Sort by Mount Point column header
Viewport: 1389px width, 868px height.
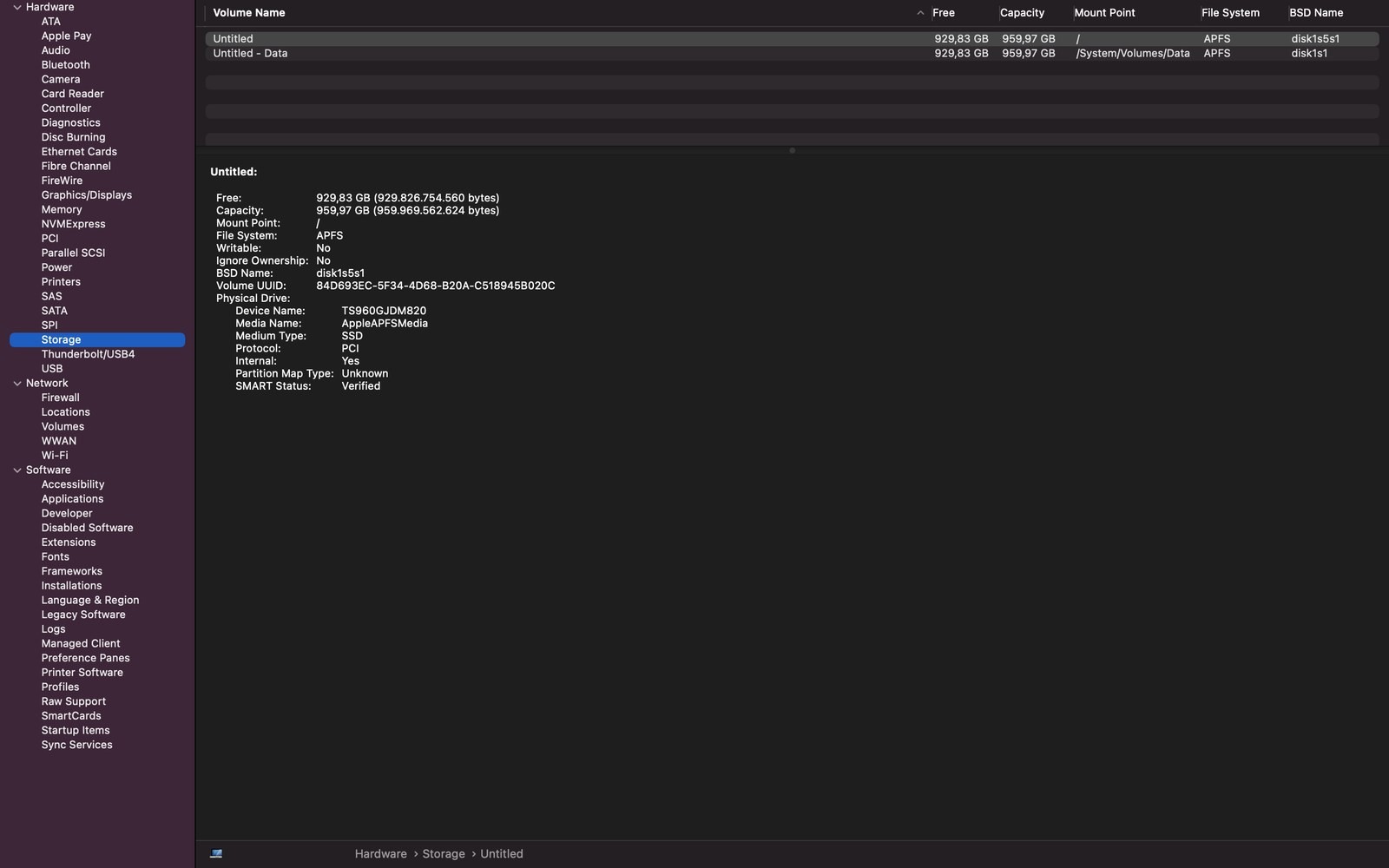tap(1104, 13)
